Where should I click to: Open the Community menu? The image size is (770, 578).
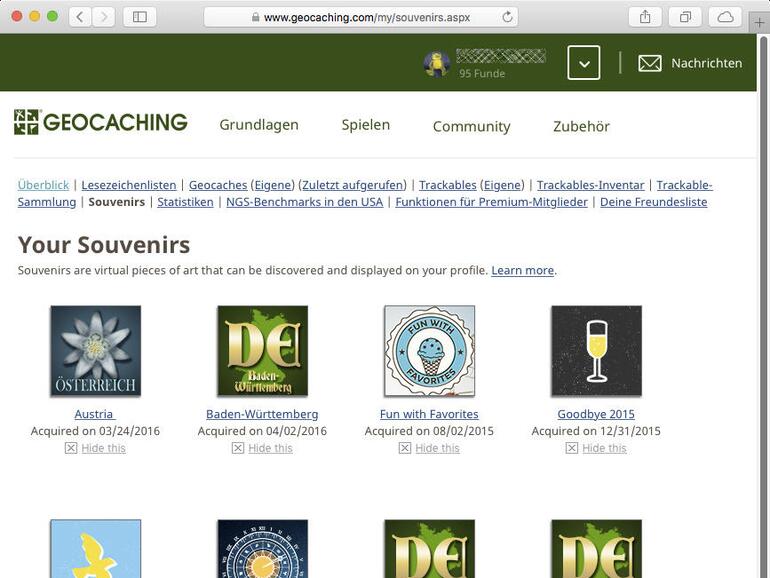[471, 126]
